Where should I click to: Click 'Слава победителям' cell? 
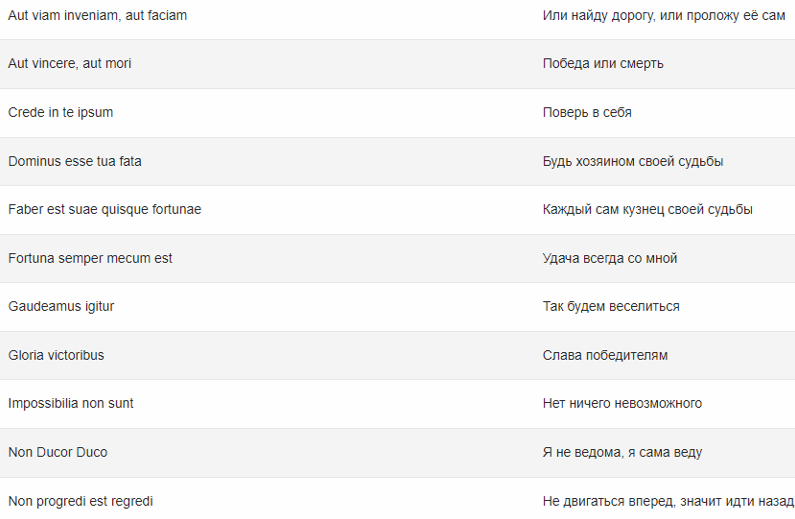[605, 355]
